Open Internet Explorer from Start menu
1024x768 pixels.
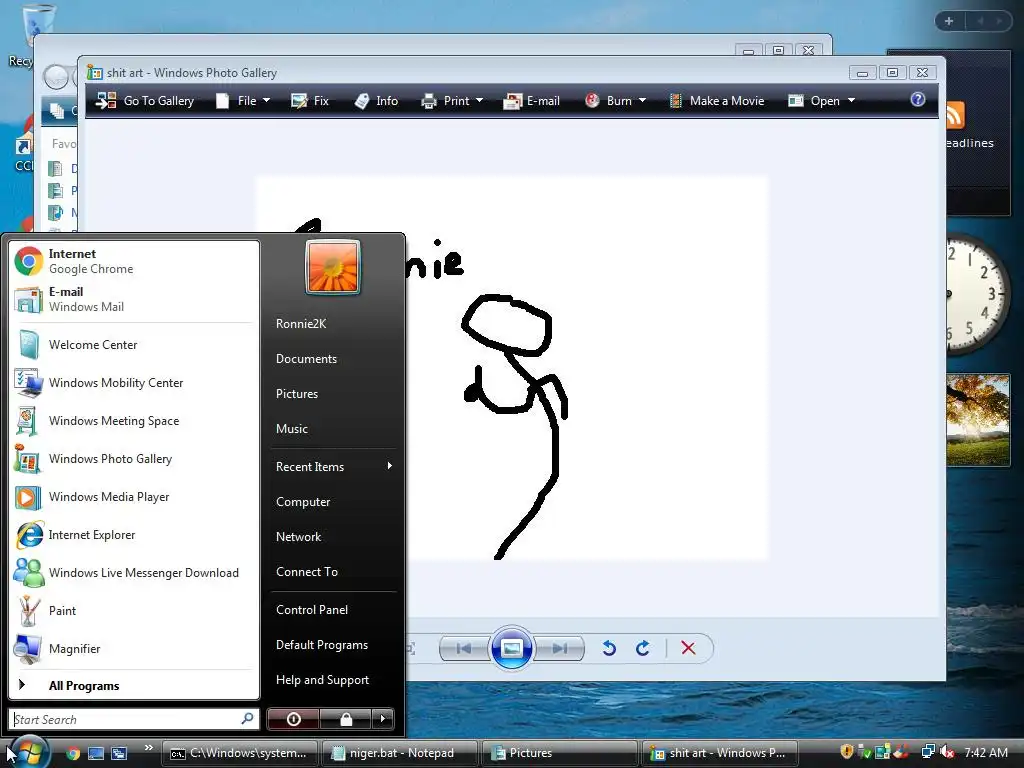point(134,535)
